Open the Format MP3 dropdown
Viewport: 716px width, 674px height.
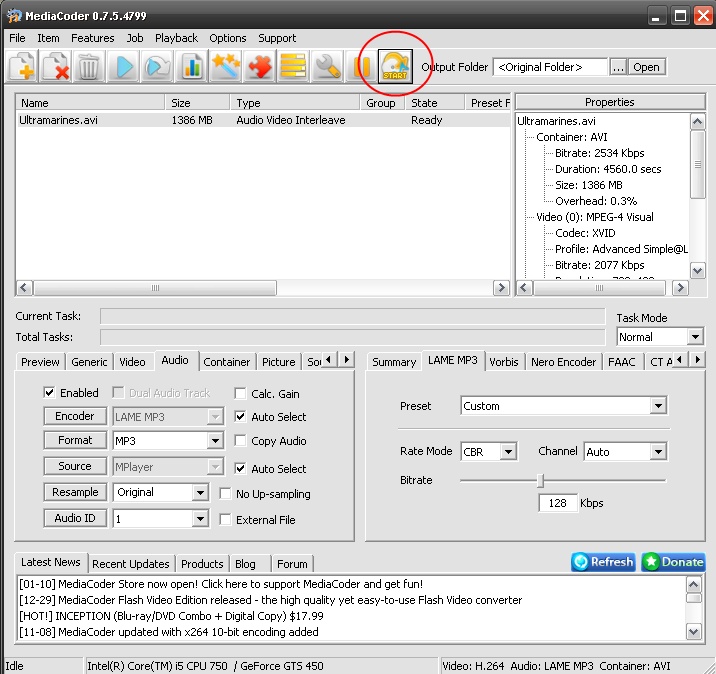pos(215,441)
